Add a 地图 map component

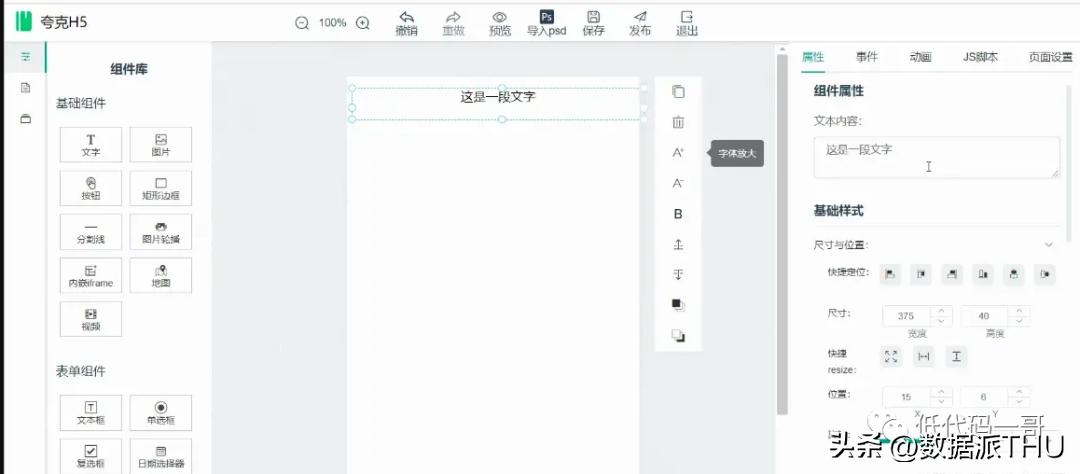[x=160, y=276]
